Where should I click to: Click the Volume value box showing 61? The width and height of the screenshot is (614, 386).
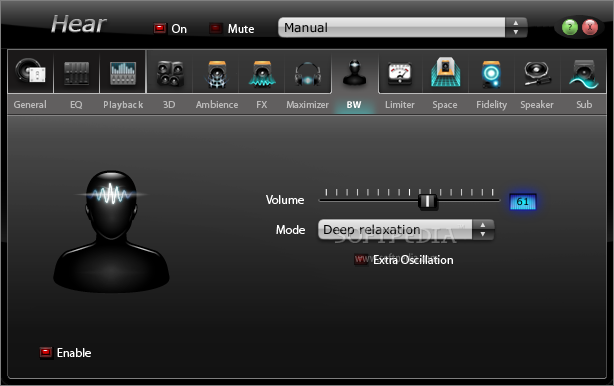coord(523,202)
